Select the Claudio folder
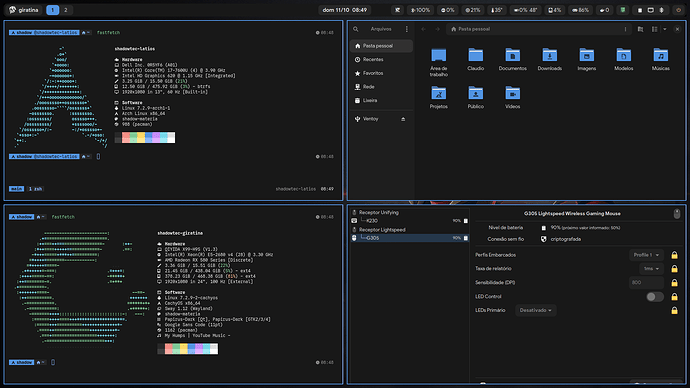This screenshot has height=388, width=690. (476, 59)
